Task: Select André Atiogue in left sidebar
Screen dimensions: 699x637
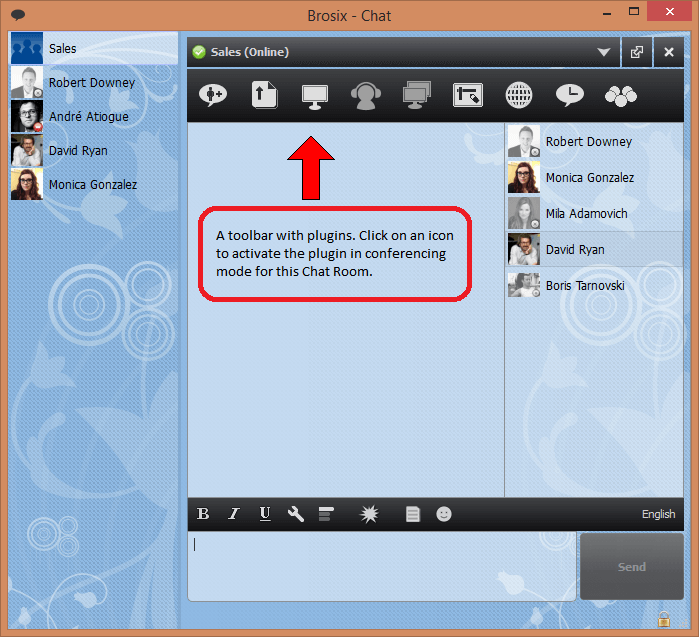Action: [94, 116]
